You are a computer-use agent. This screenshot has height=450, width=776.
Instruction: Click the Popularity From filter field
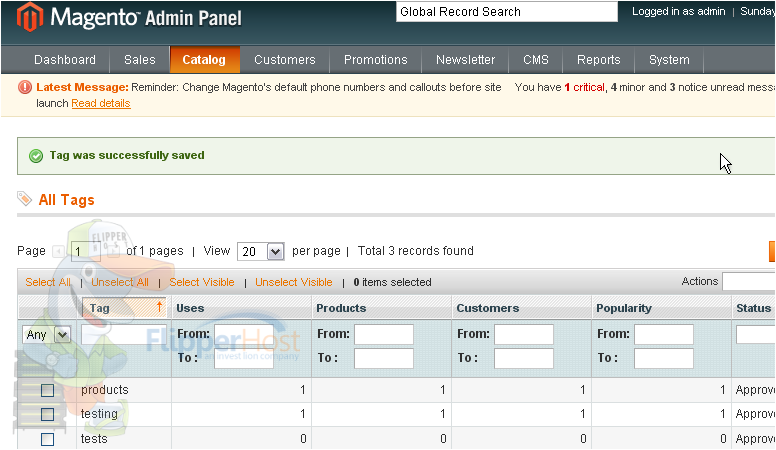[x=664, y=334]
